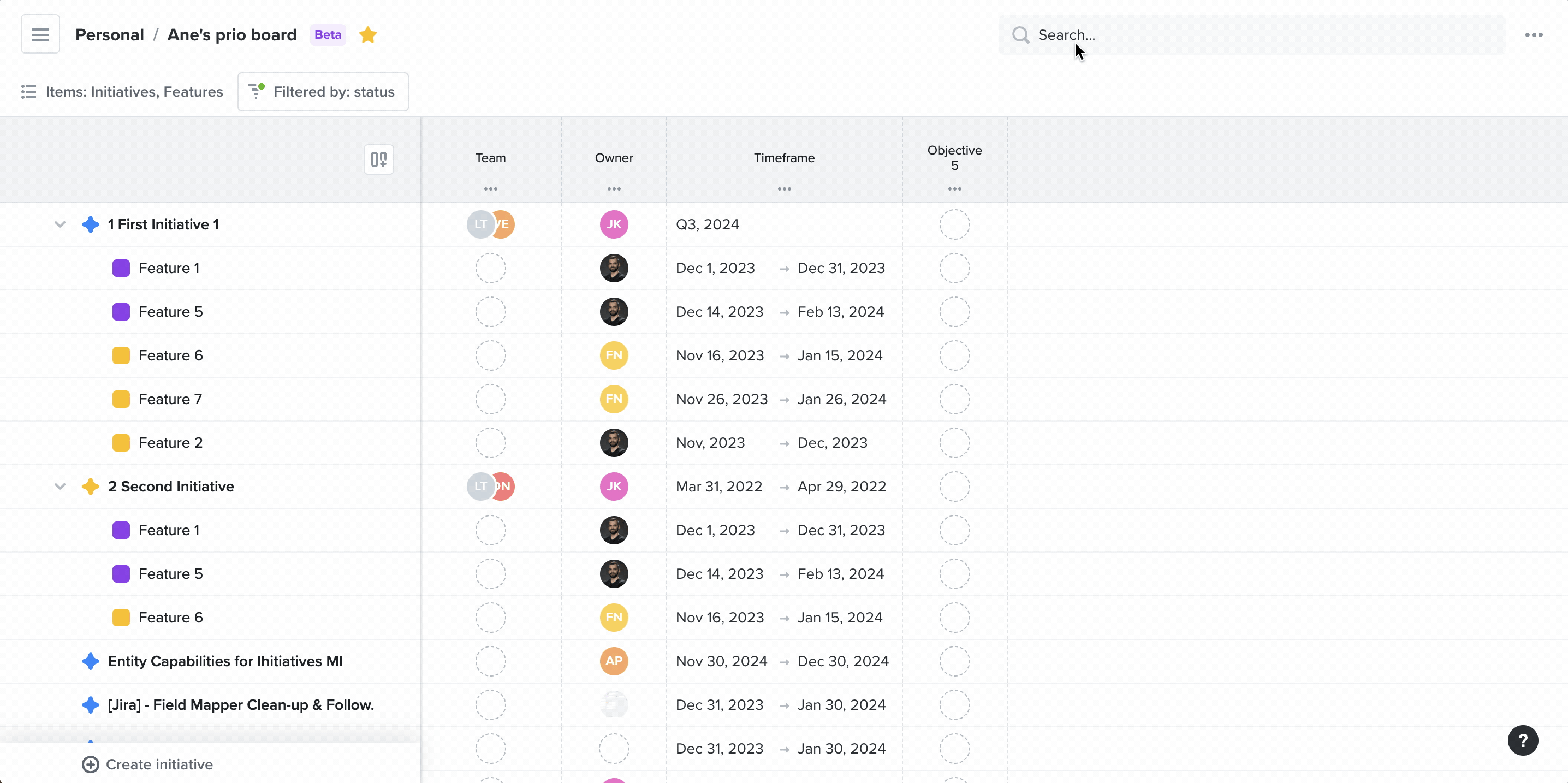Open the Owner column's three-dot menu
The image size is (1568, 783).
pos(614,189)
